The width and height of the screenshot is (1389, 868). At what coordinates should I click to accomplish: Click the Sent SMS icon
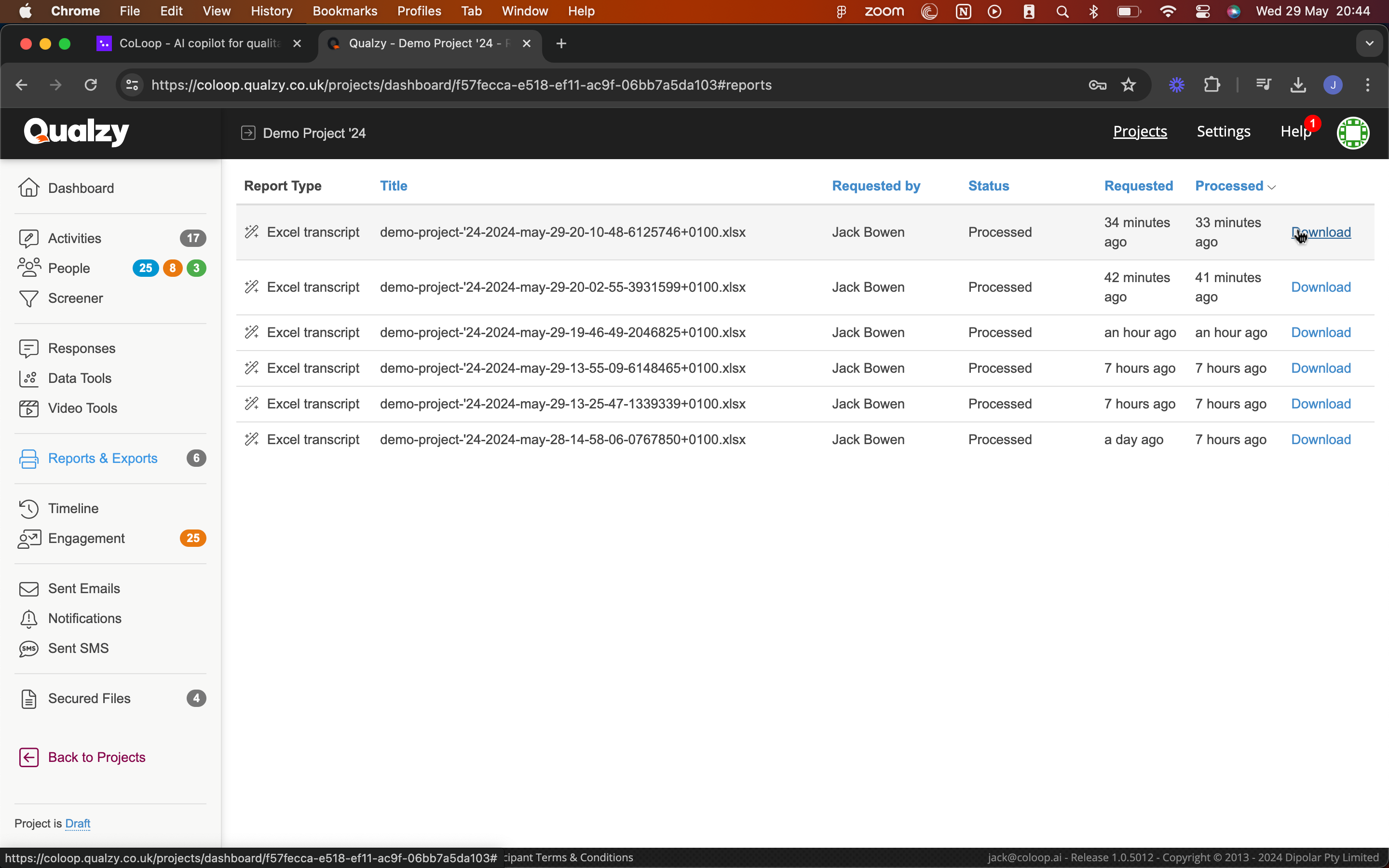tap(28, 649)
